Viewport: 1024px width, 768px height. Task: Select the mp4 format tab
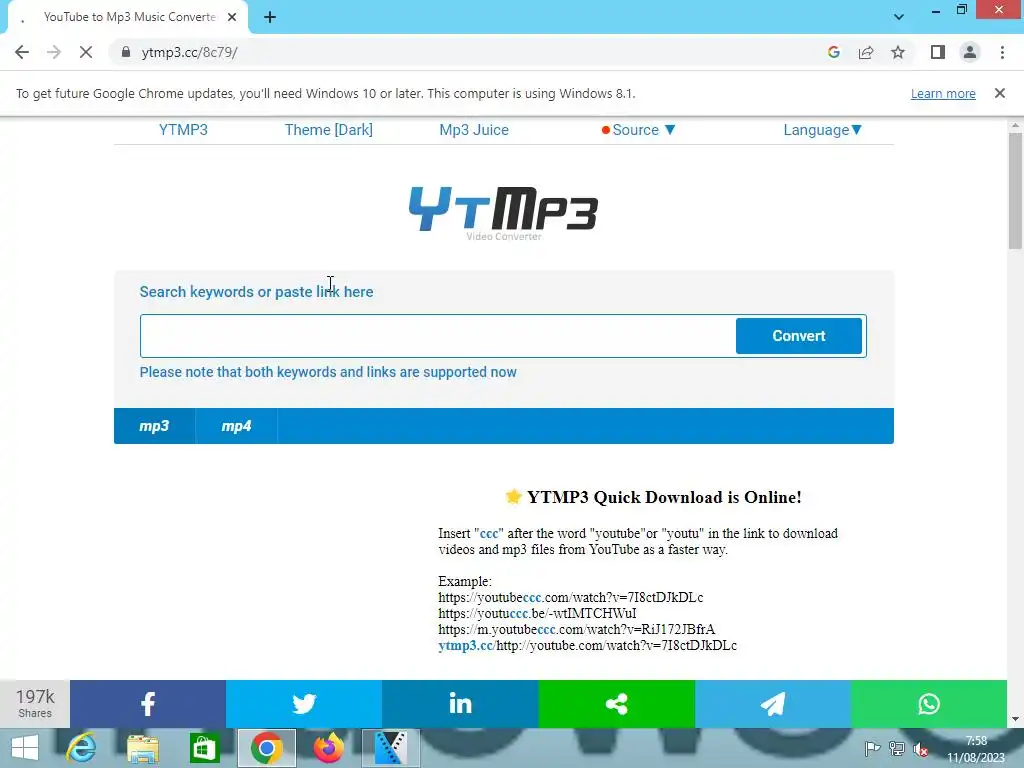point(236,426)
